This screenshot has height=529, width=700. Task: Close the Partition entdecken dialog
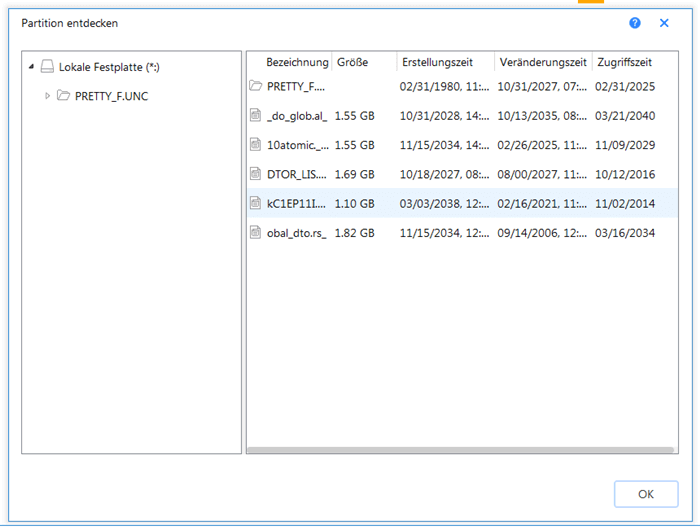pos(664,23)
